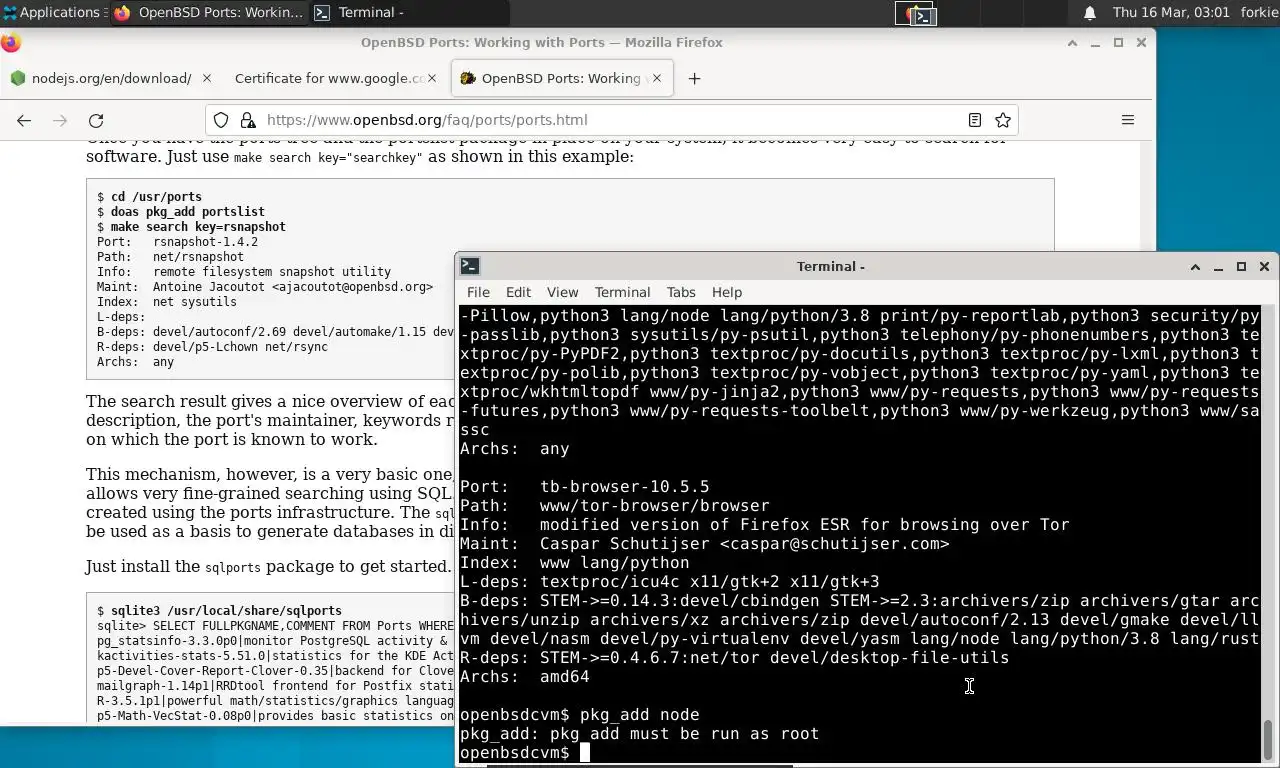Shade the Terminal window with the up-arrow button

[1195, 267]
